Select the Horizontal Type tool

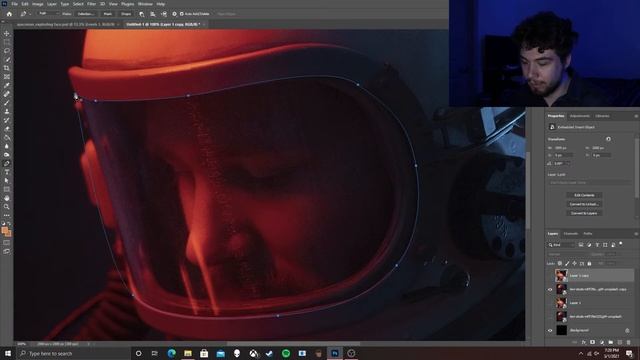(x=7, y=172)
